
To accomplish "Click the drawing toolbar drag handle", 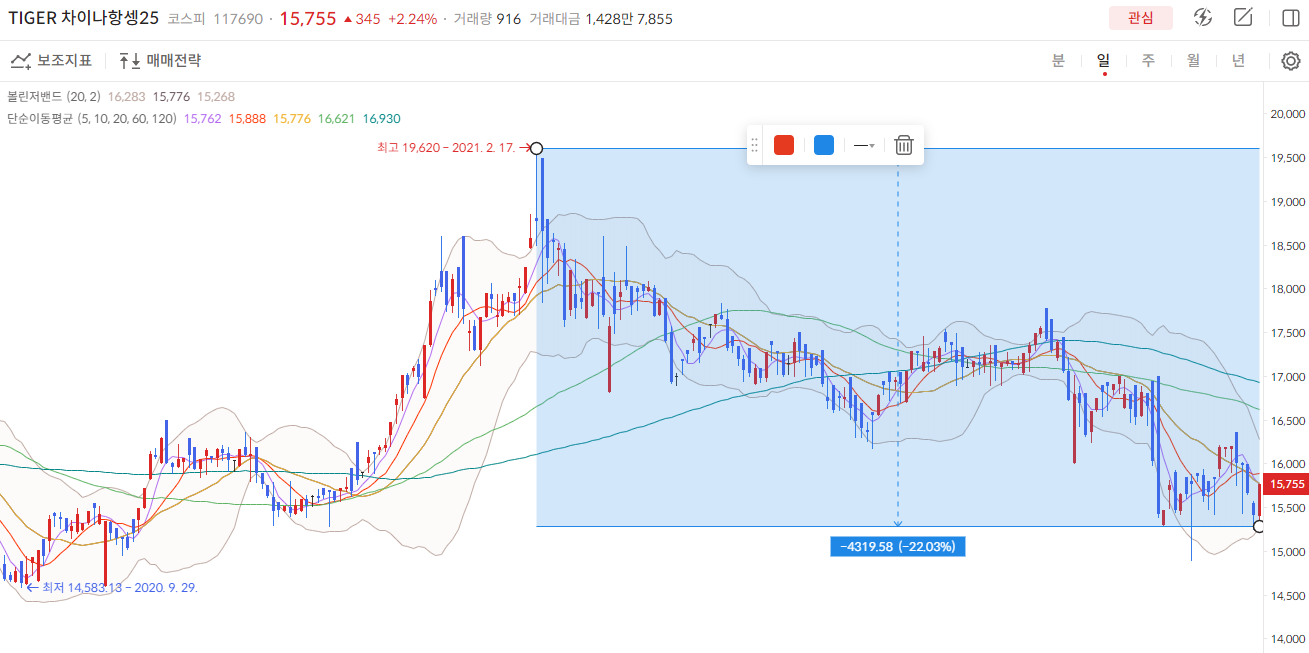I will pyautogui.click(x=755, y=145).
